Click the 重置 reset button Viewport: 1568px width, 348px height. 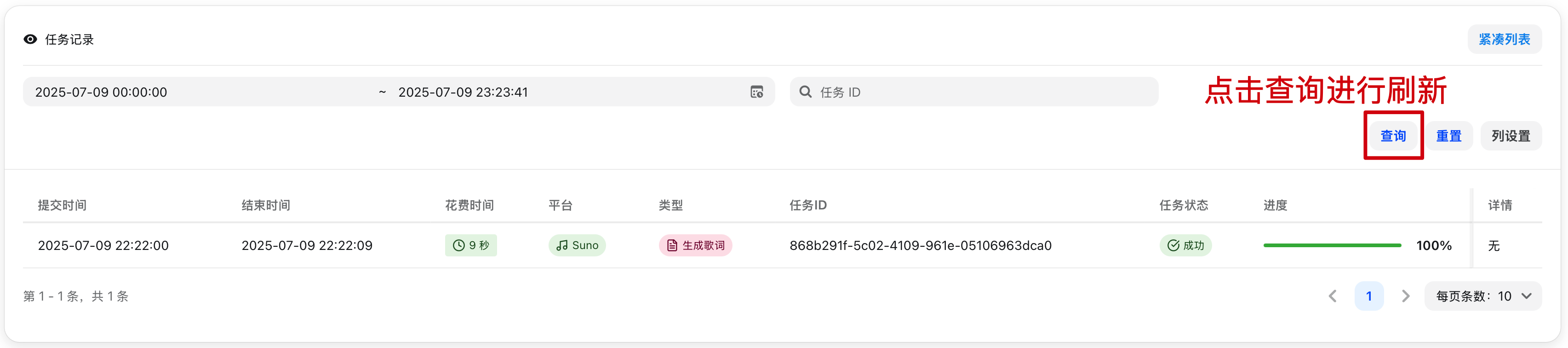(1448, 136)
